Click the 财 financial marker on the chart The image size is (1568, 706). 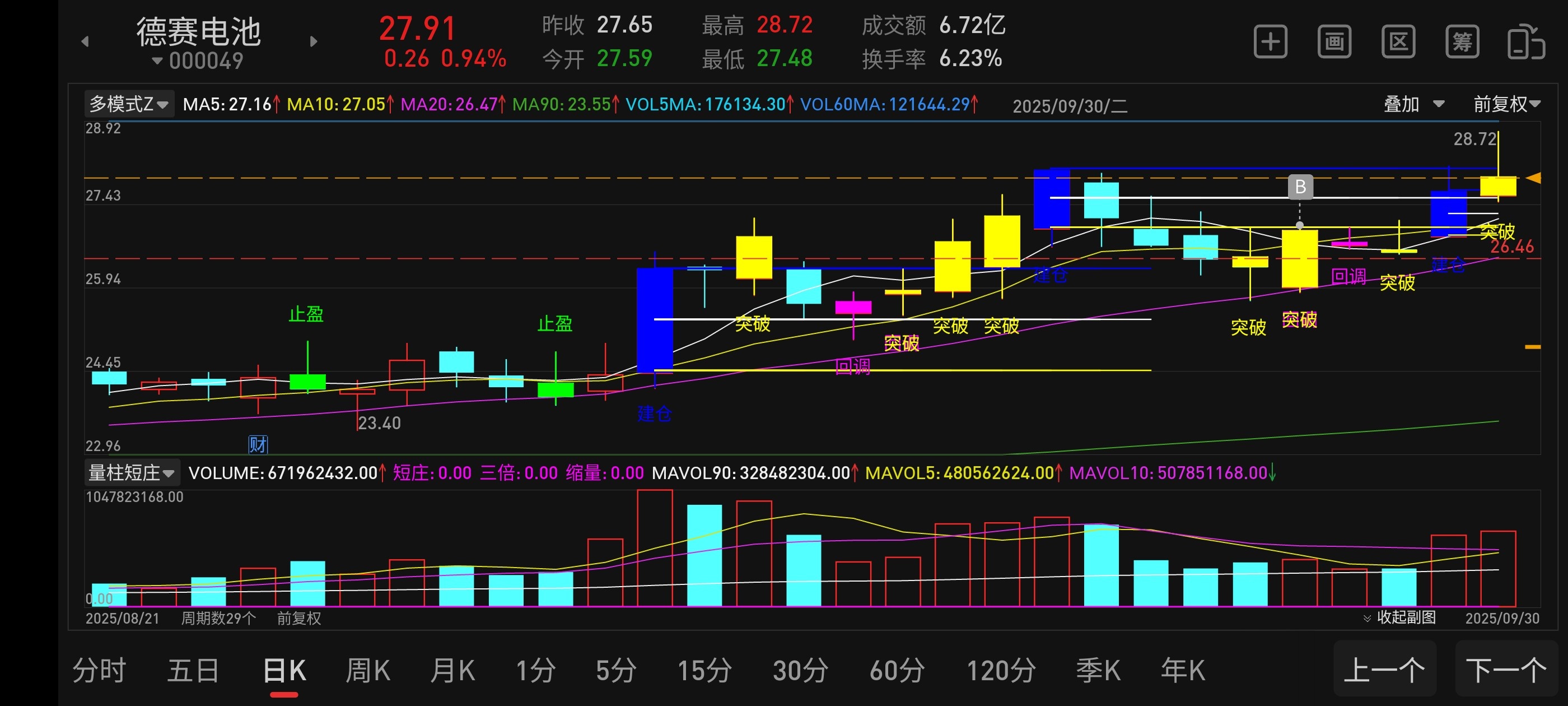pos(258,444)
